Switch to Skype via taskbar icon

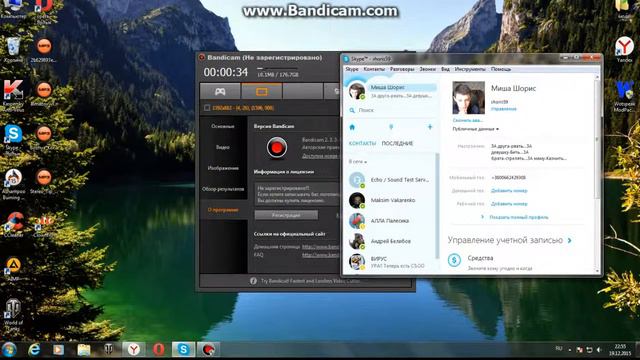[183, 349]
